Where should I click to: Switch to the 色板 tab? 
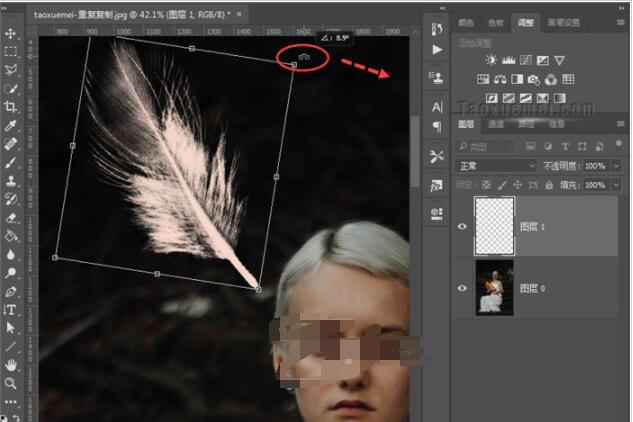point(496,23)
